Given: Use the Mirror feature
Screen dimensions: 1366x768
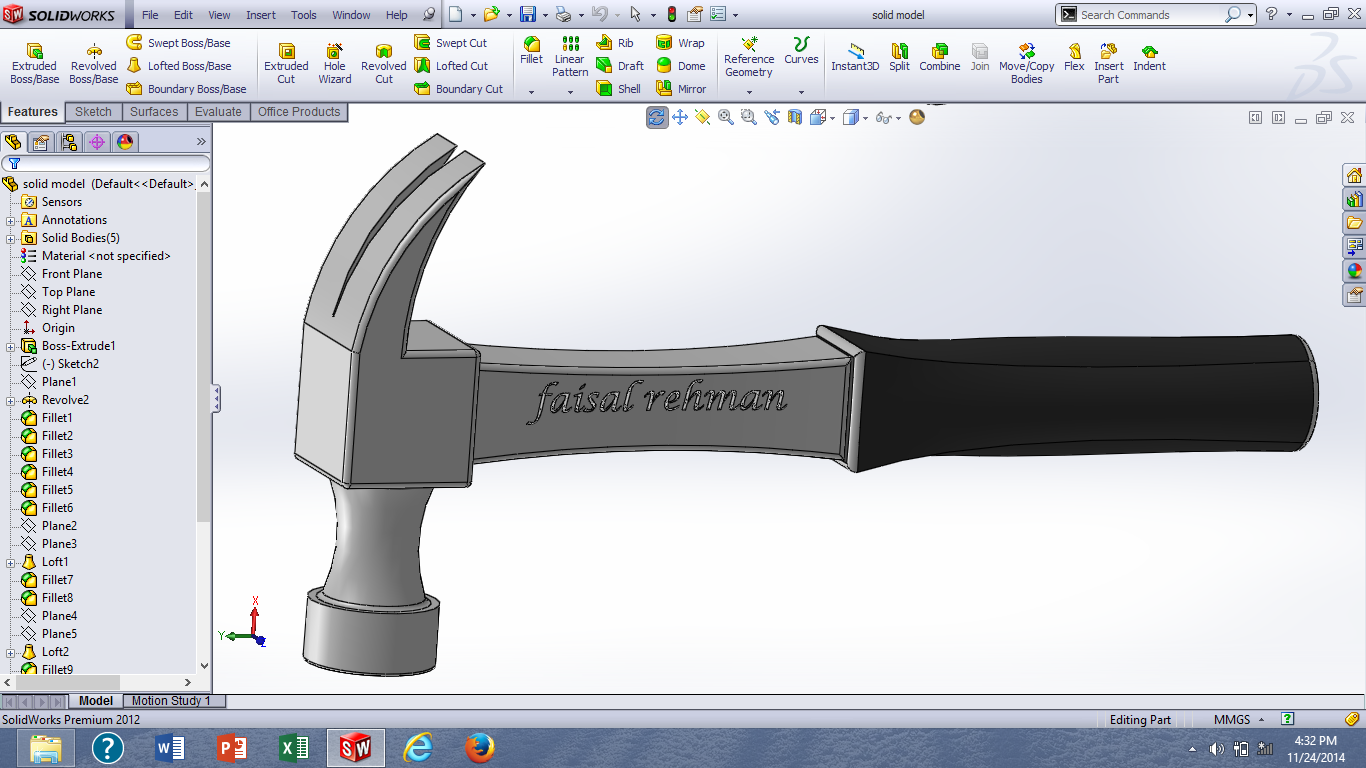Looking at the screenshot, I should pos(681,89).
